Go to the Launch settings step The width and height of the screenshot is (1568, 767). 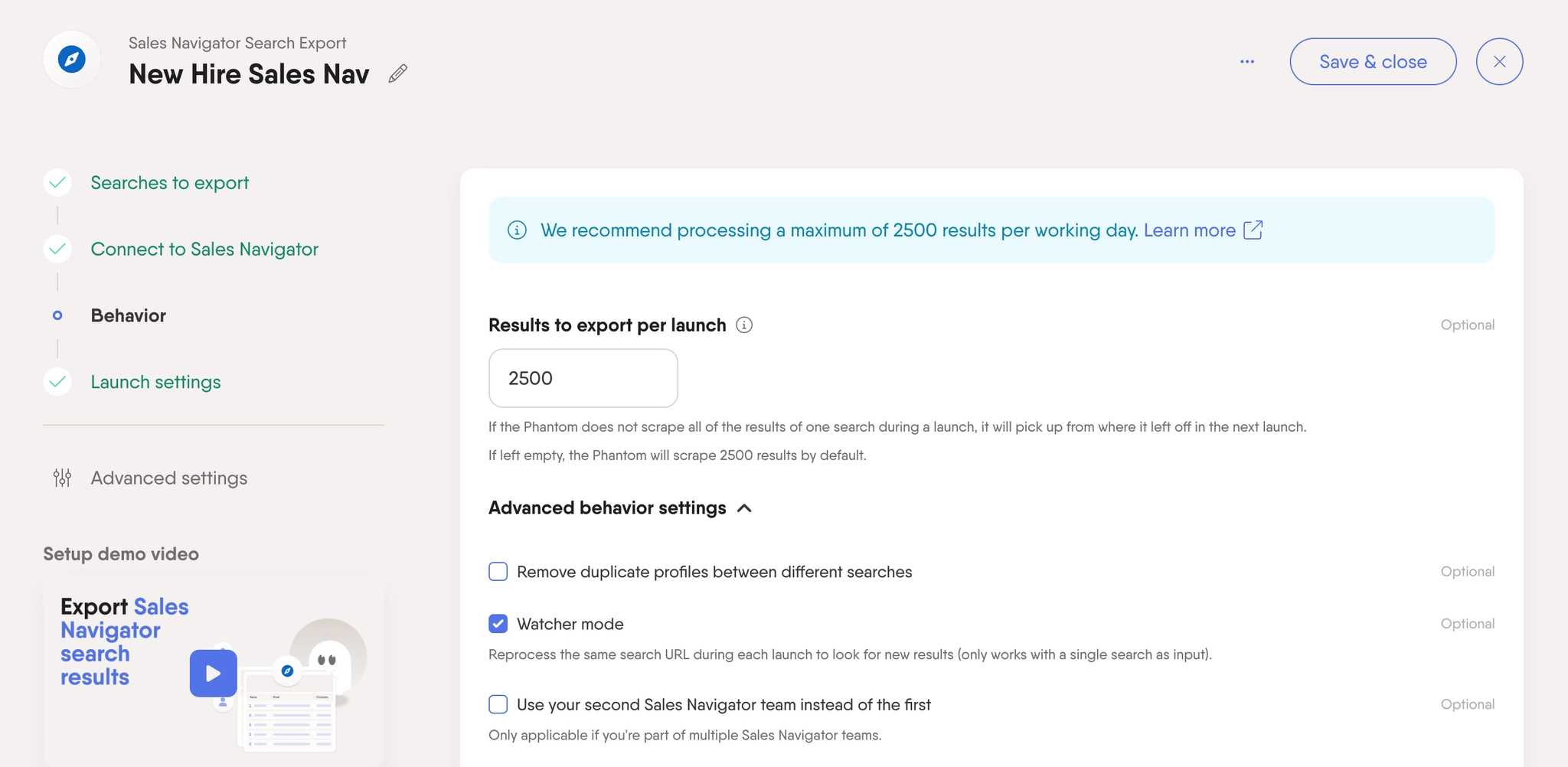click(155, 381)
